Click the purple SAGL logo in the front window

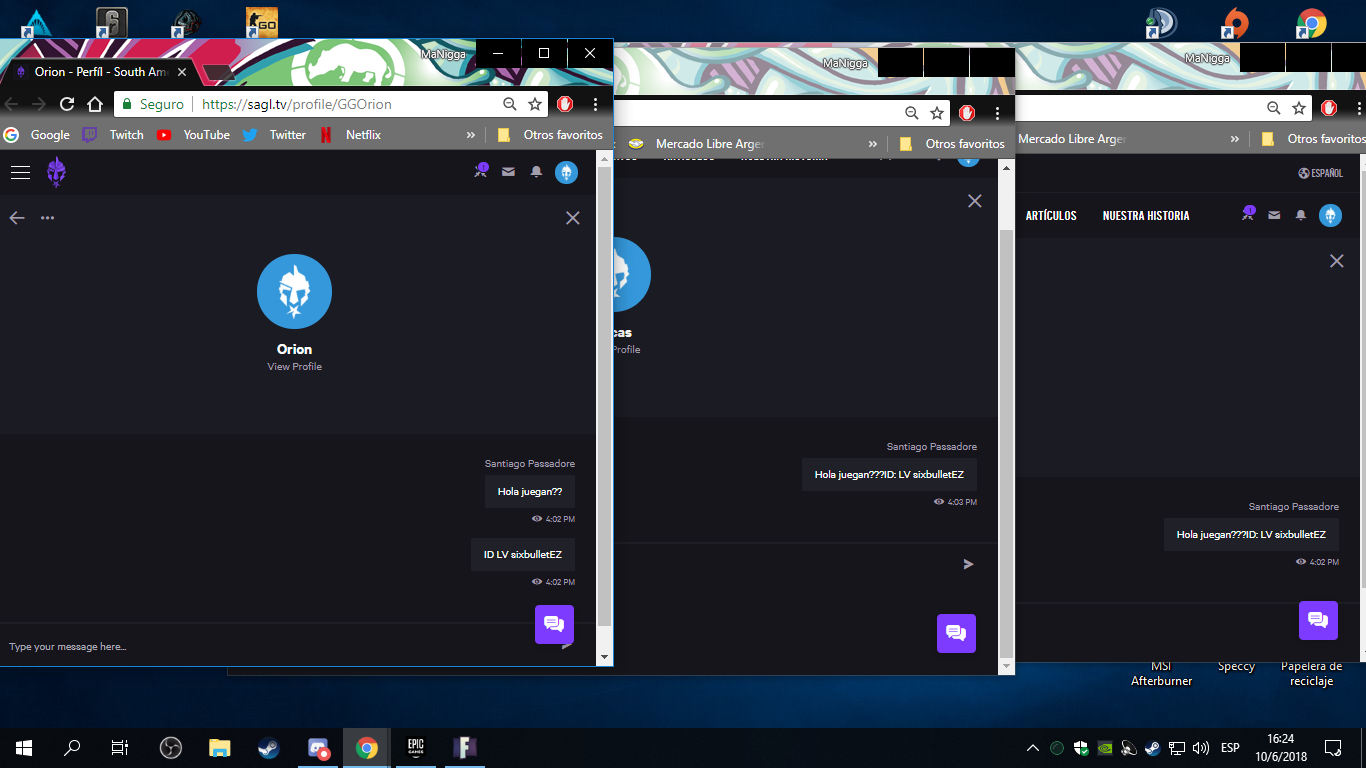coord(57,172)
